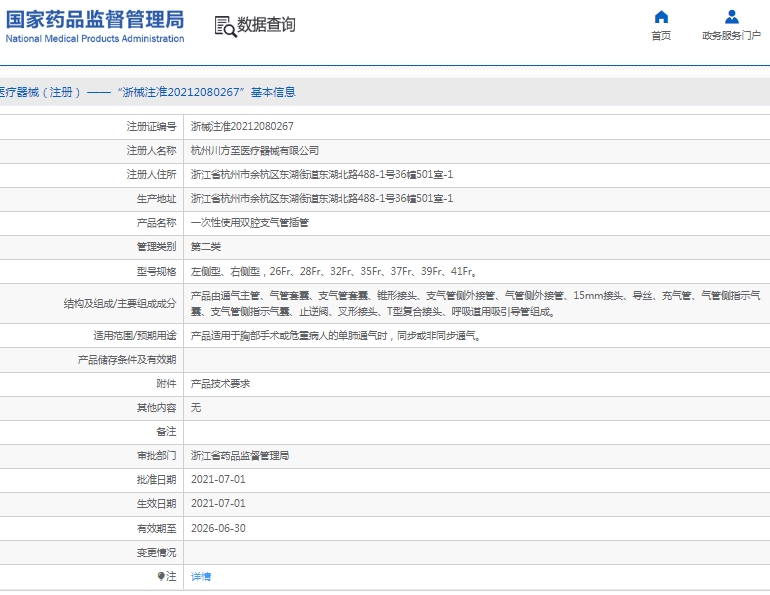Click the 结构及组成 description text
The width and height of the screenshot is (770, 595).
[x=475, y=303]
